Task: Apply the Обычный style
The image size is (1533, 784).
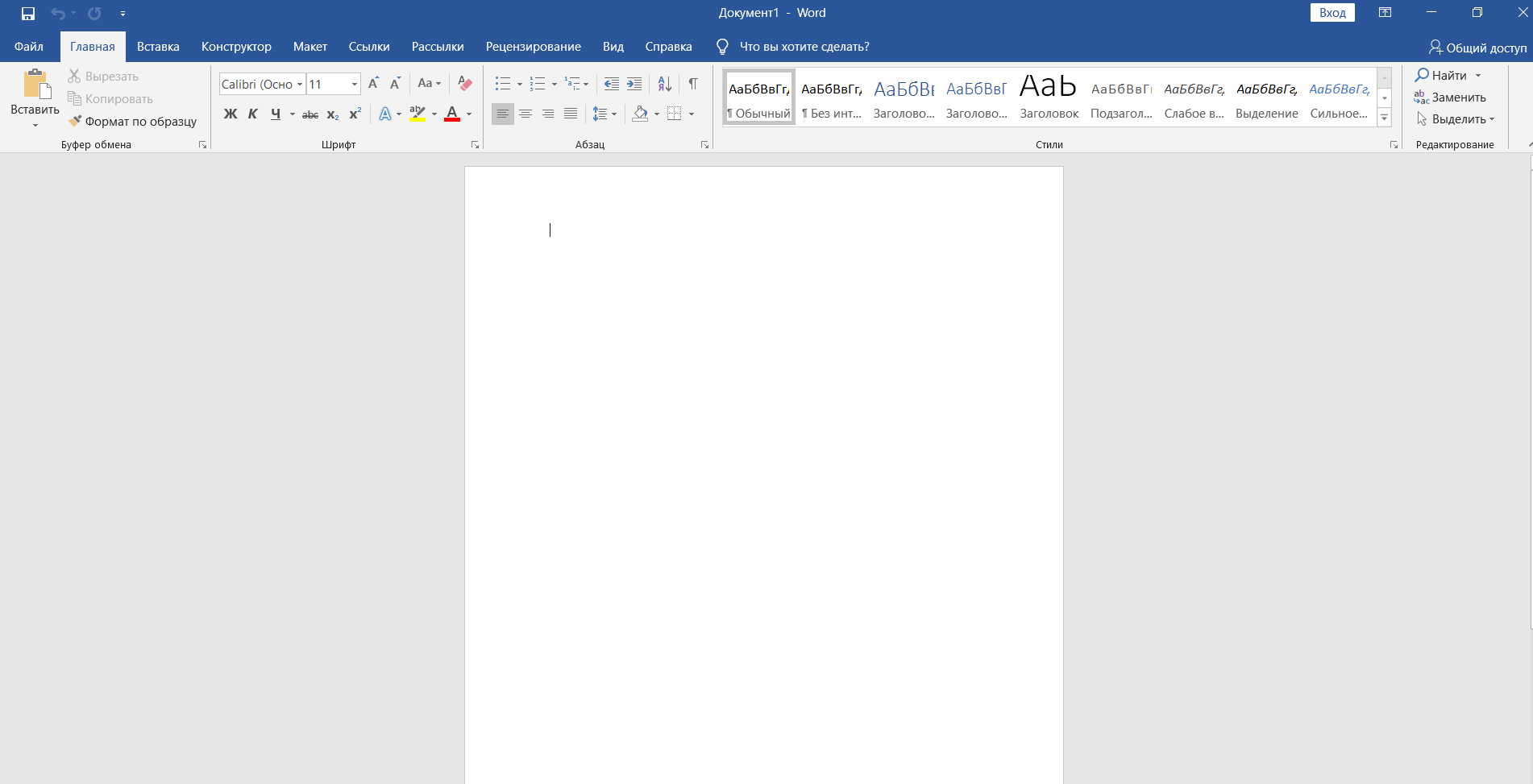Action: click(759, 97)
